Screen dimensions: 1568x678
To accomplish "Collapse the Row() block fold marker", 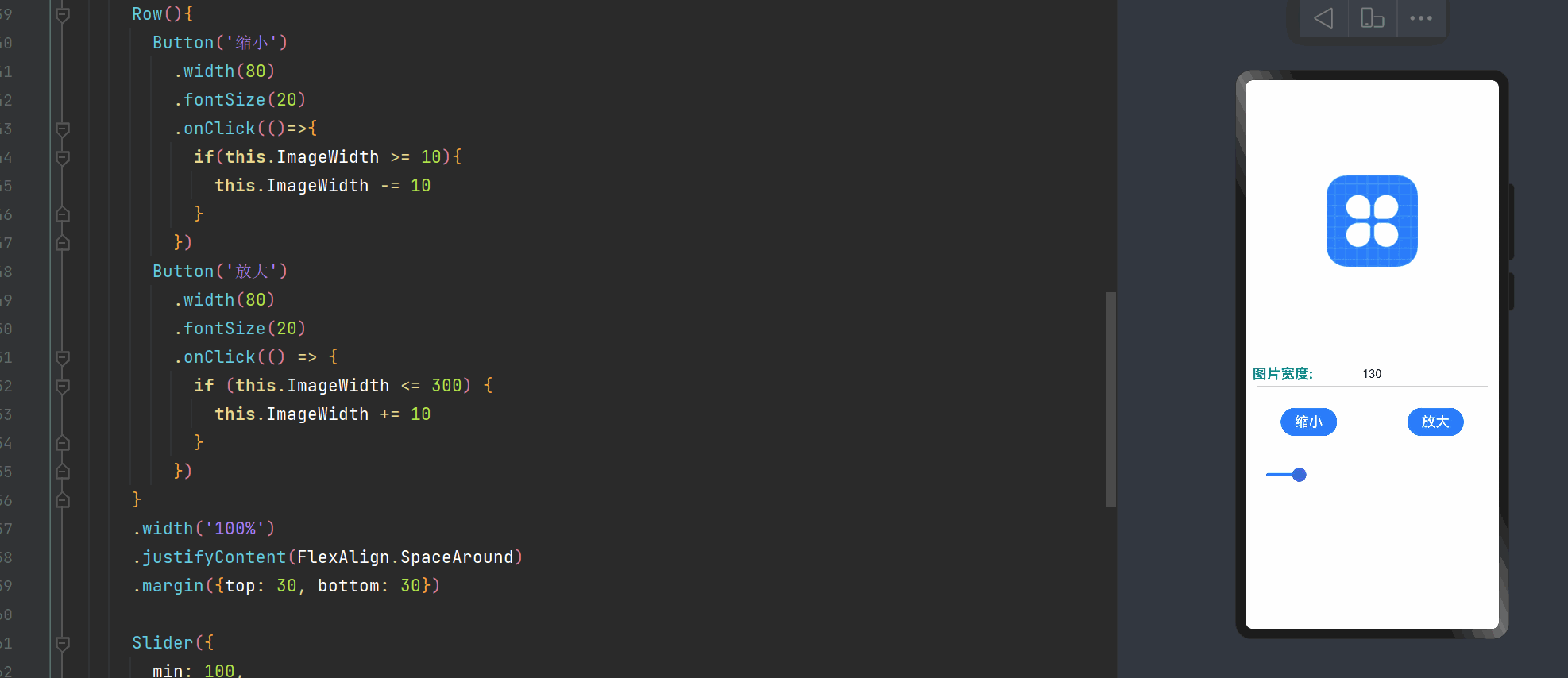I will pos(63,14).
